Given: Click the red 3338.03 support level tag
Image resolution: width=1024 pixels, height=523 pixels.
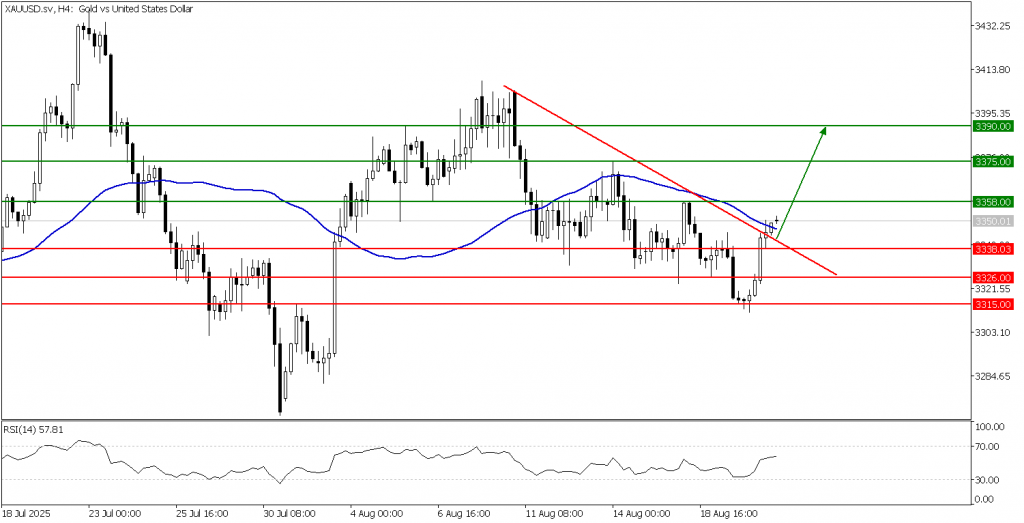Looking at the screenshot, I should click(x=993, y=248).
